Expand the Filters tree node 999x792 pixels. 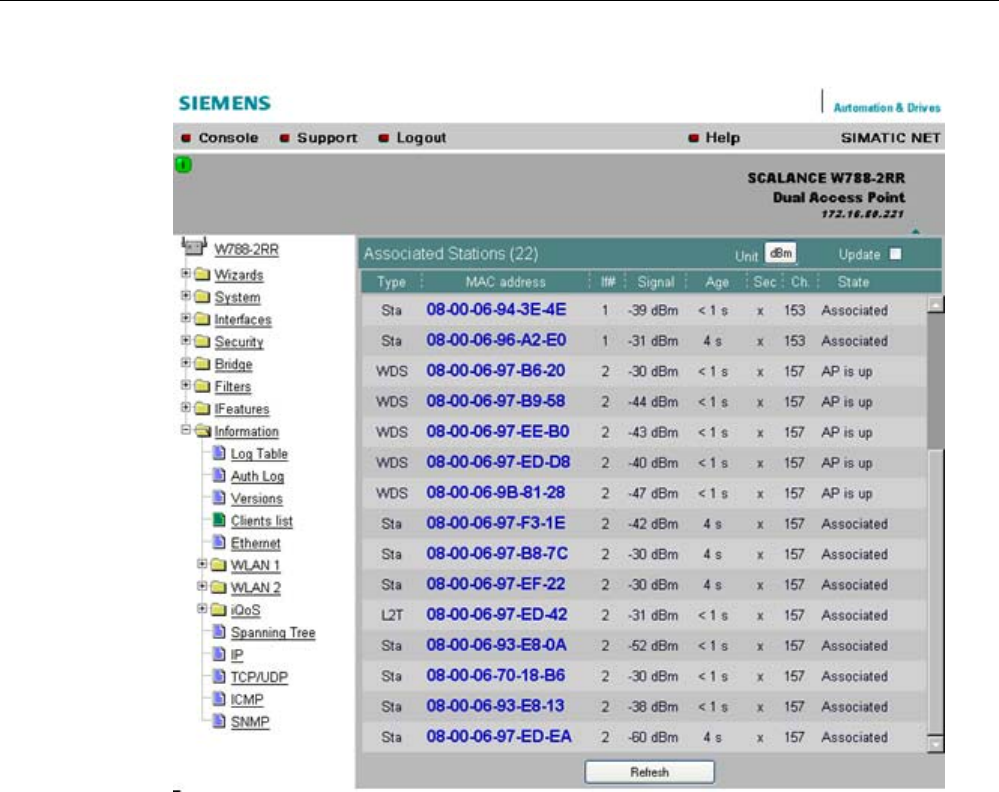[x=185, y=385]
